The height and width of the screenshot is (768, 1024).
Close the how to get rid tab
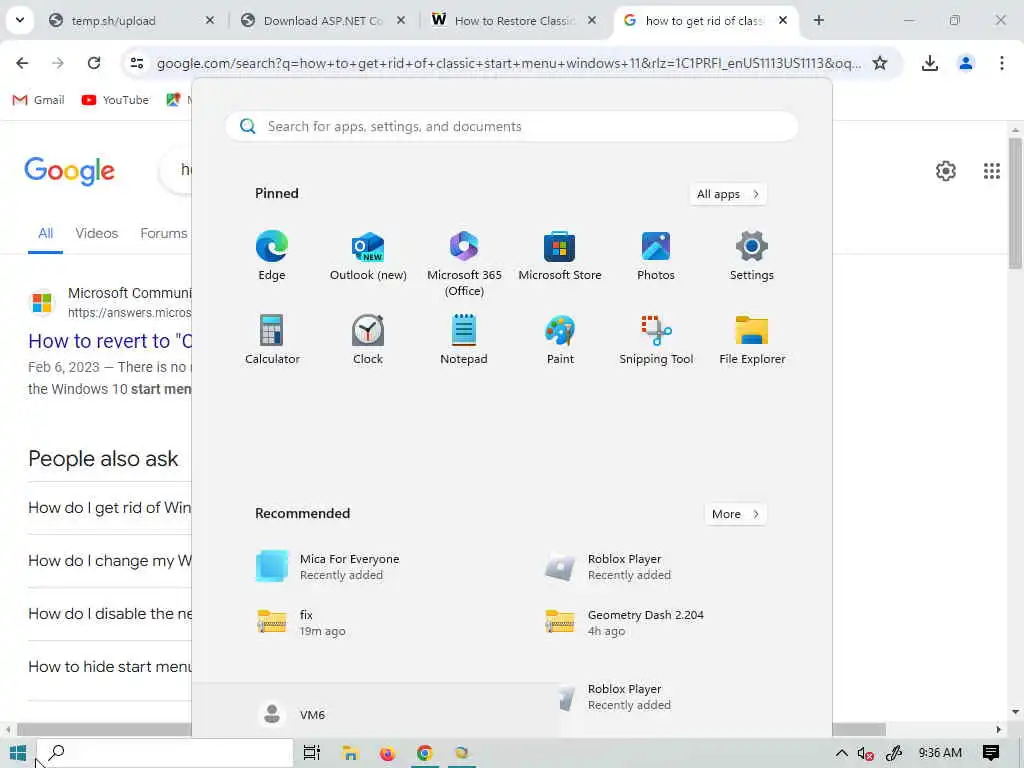click(x=782, y=20)
